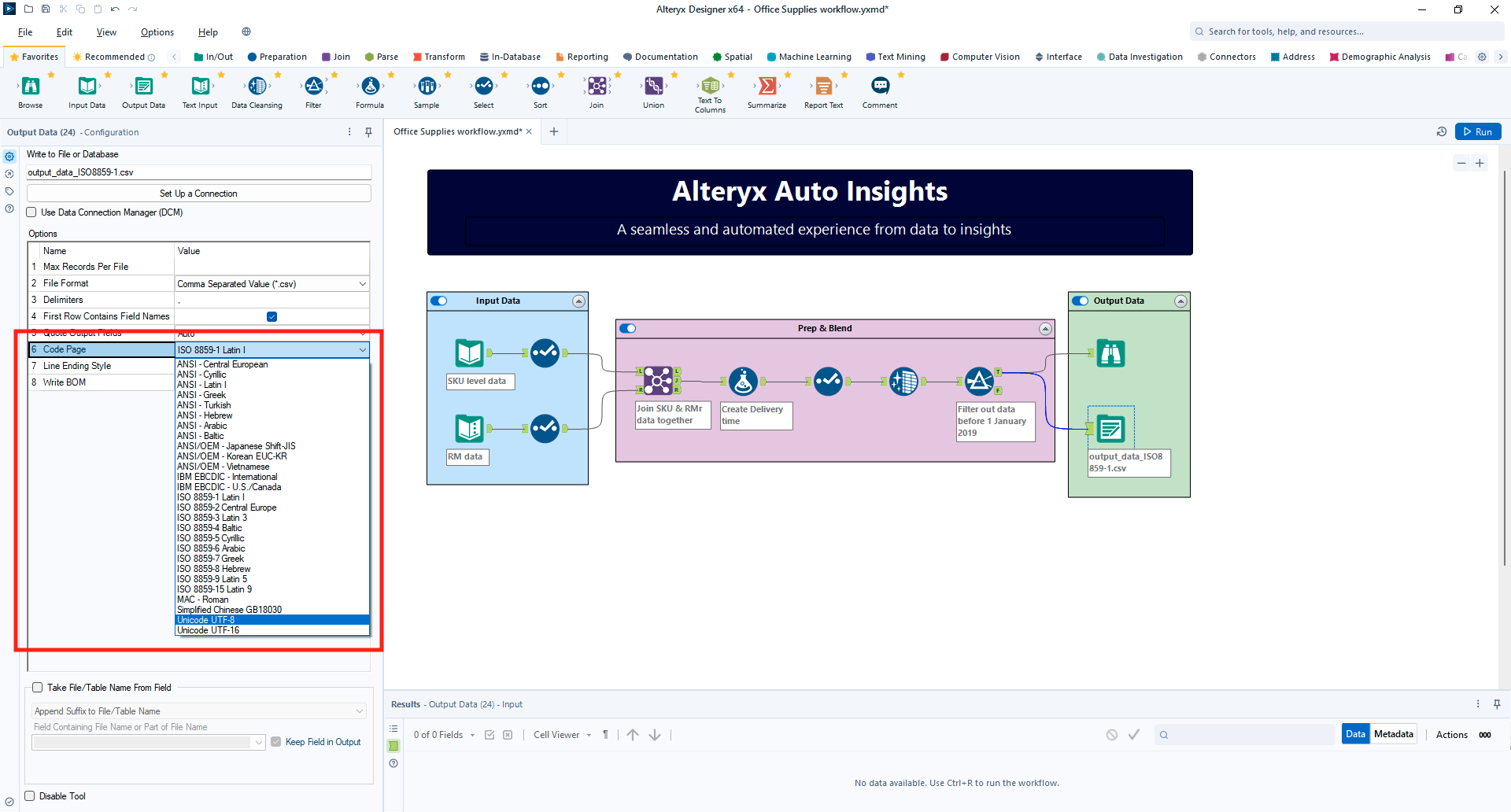Viewport: 1511px width, 812px height.
Task: Select the Join node on canvas
Action: pos(658,381)
